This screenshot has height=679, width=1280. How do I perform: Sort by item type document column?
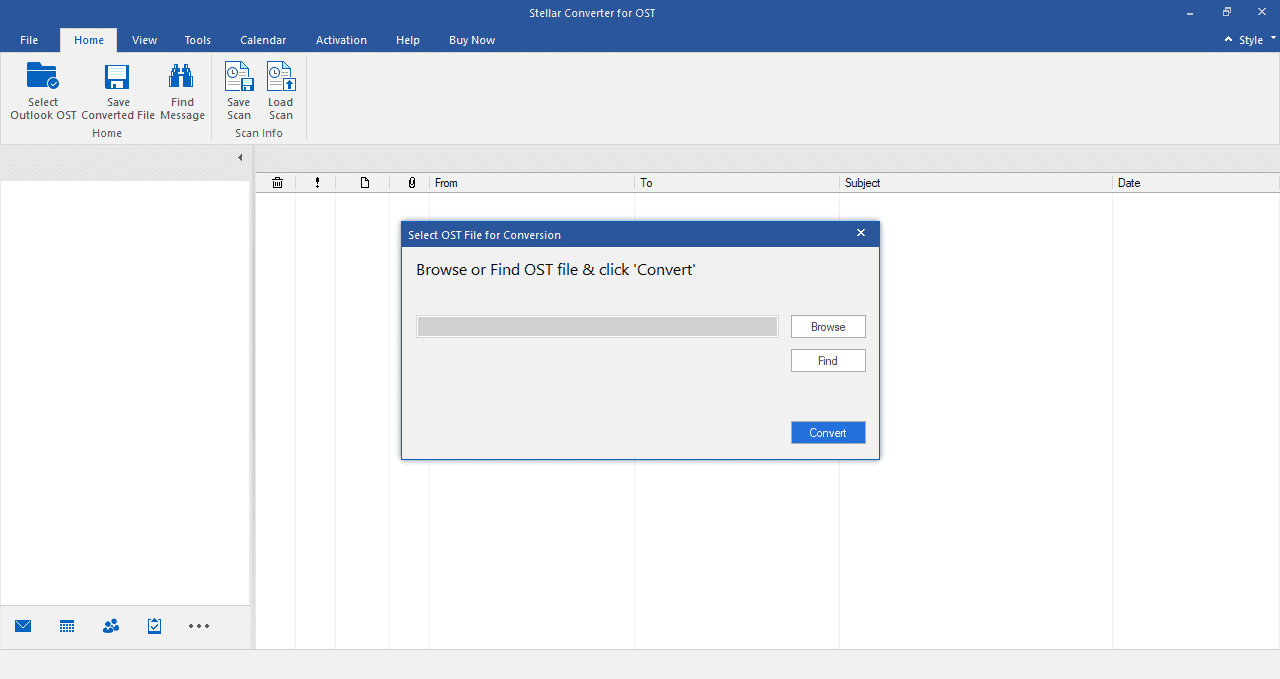pyautogui.click(x=365, y=183)
